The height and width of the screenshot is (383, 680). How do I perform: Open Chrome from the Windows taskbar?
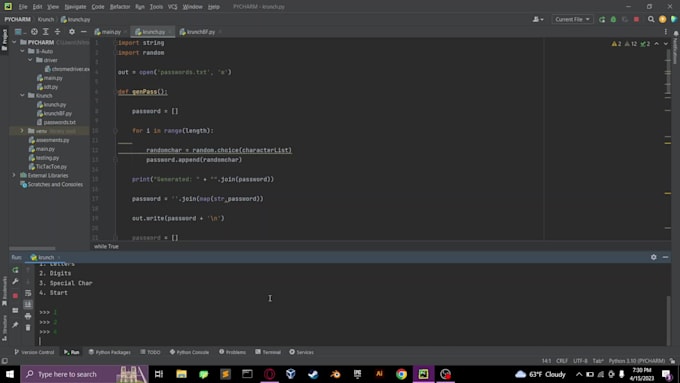(401, 374)
